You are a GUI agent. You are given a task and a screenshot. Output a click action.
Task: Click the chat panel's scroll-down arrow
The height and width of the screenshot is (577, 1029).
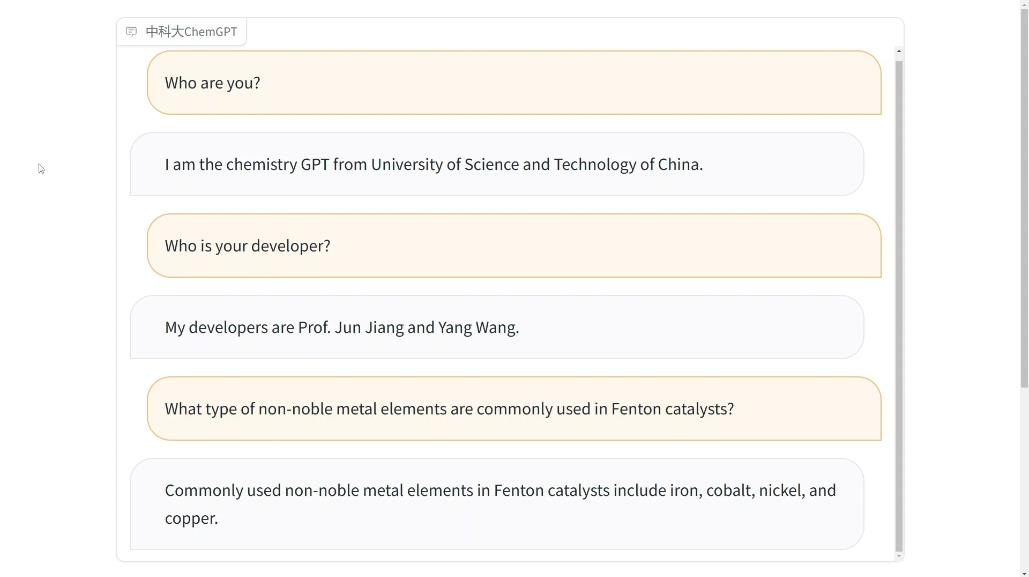[898, 556]
